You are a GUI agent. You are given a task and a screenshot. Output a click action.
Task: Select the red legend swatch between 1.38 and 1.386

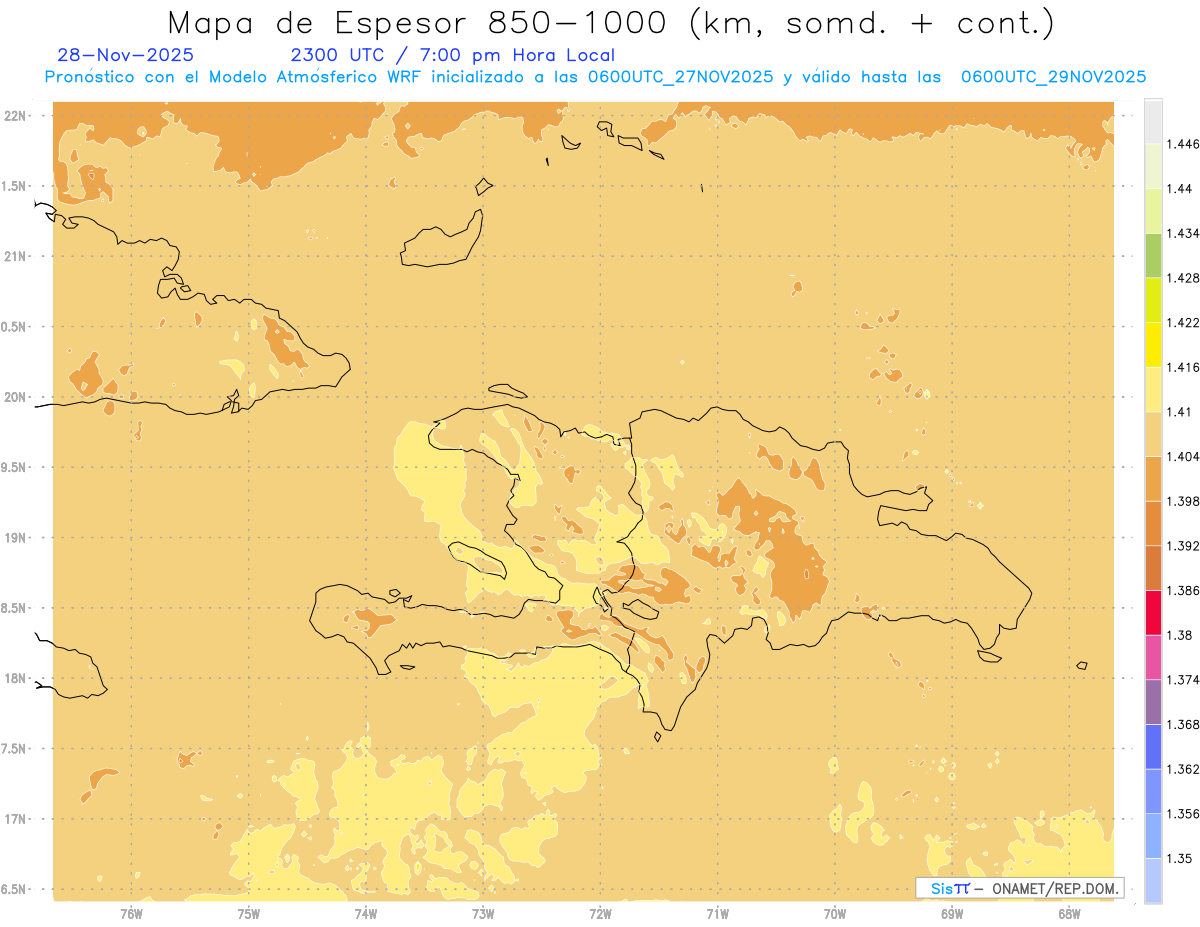1153,612
